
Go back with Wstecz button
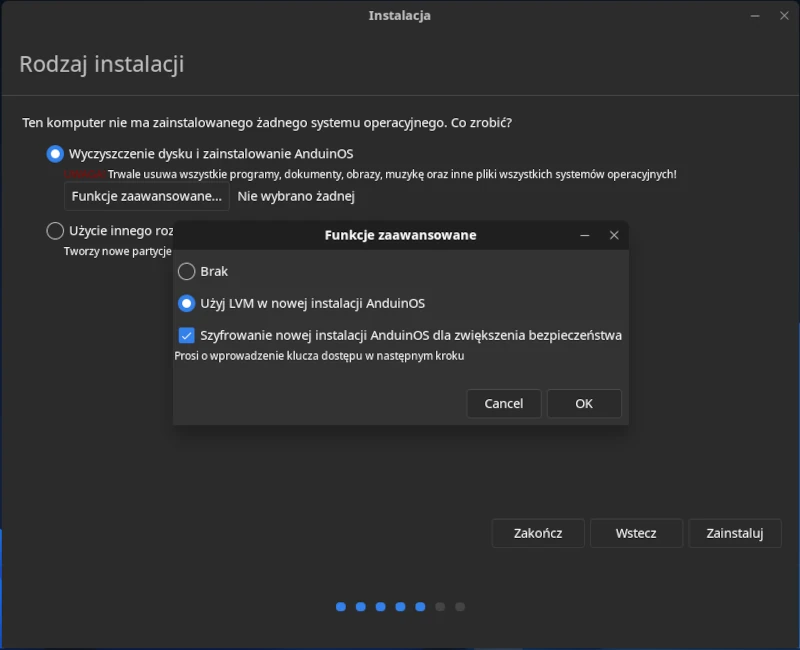click(x=636, y=533)
